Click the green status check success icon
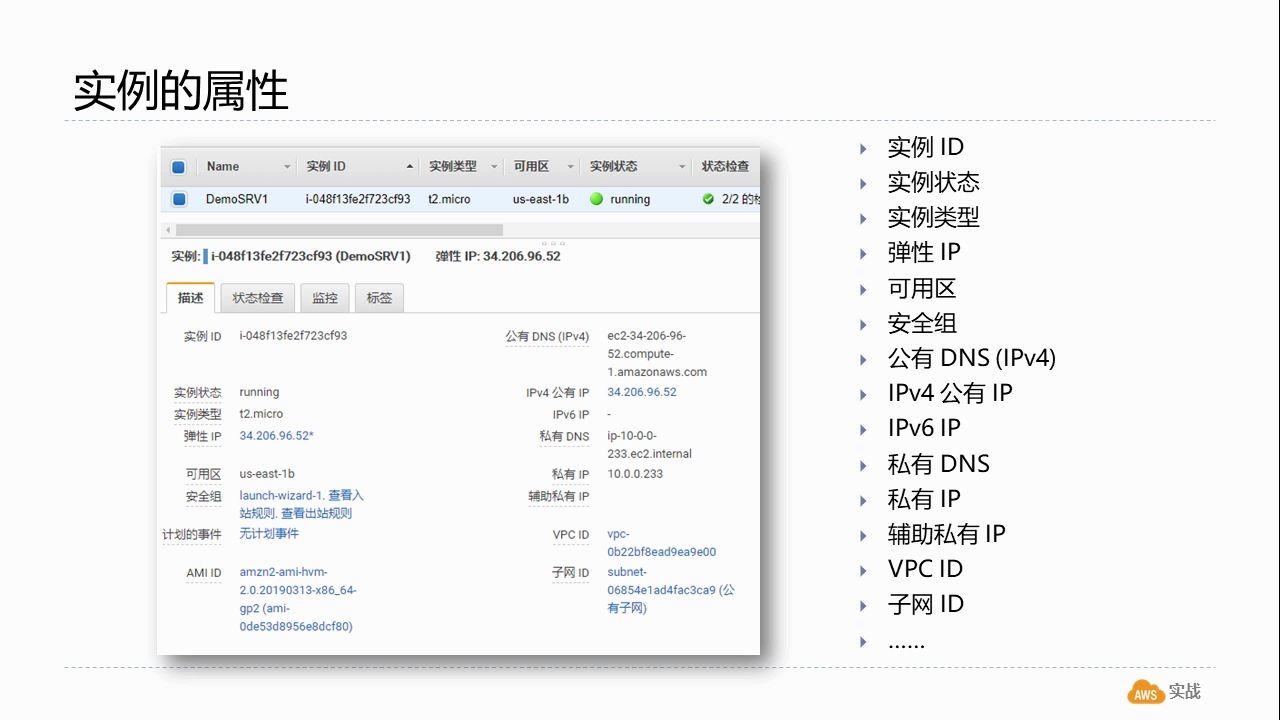Screen dimensions: 1280x720 709,199
